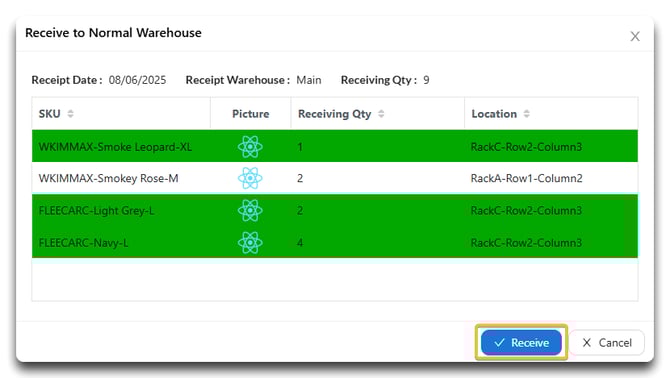
Task: Select SKU FLEECARC-Light Grey-L
Action: (96, 211)
